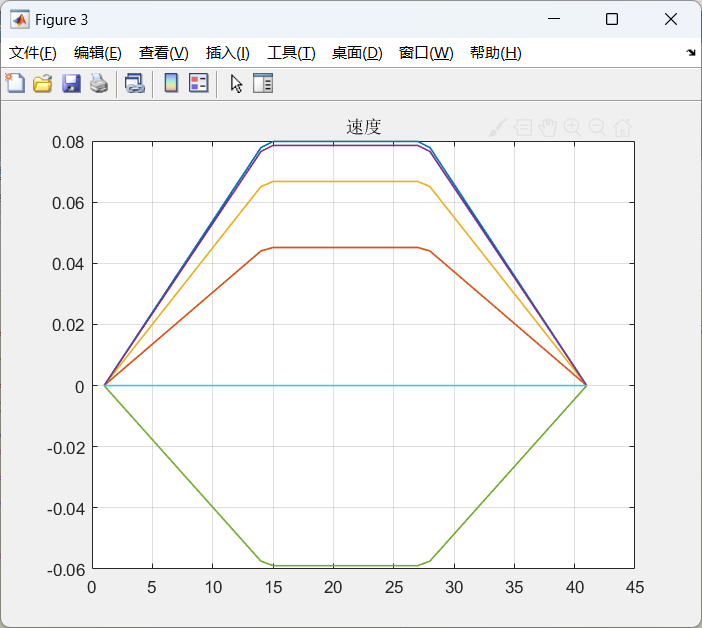Select the axes Brush data tool

[498, 128]
